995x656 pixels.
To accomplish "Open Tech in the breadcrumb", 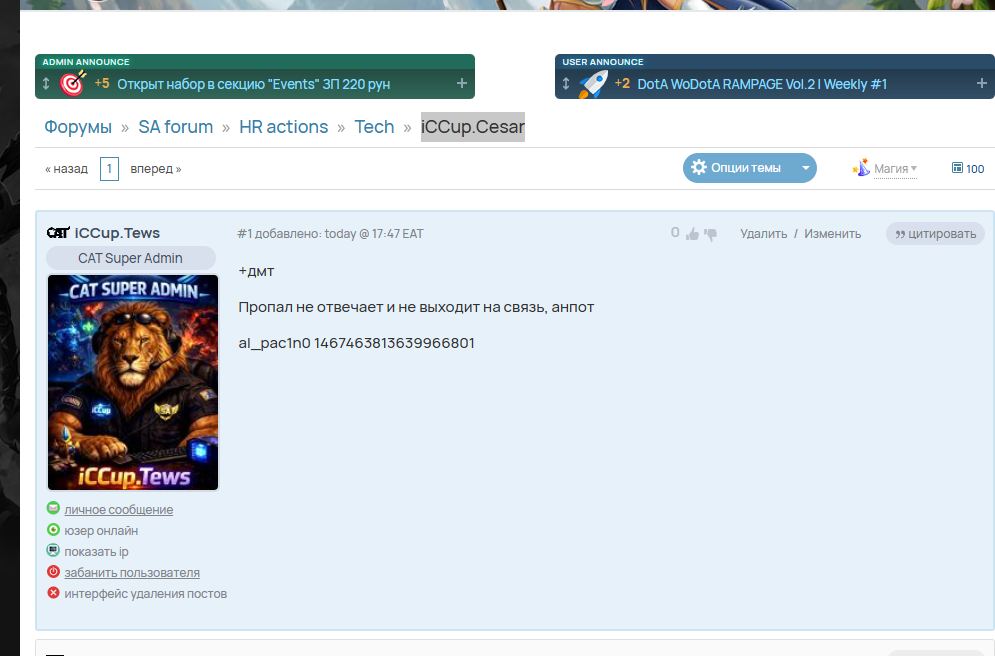I will [374, 127].
